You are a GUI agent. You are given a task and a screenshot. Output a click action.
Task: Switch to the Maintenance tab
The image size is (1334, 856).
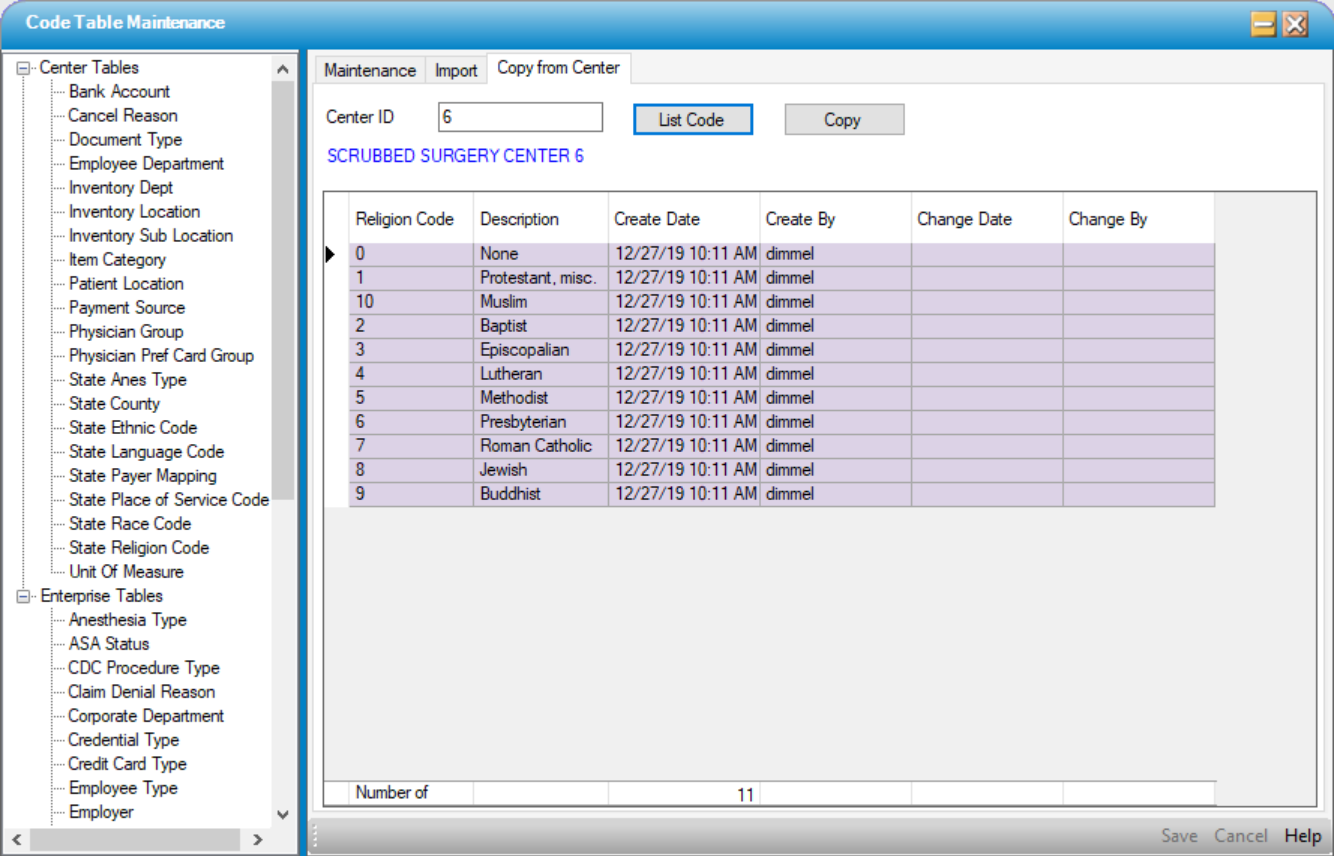[369, 71]
